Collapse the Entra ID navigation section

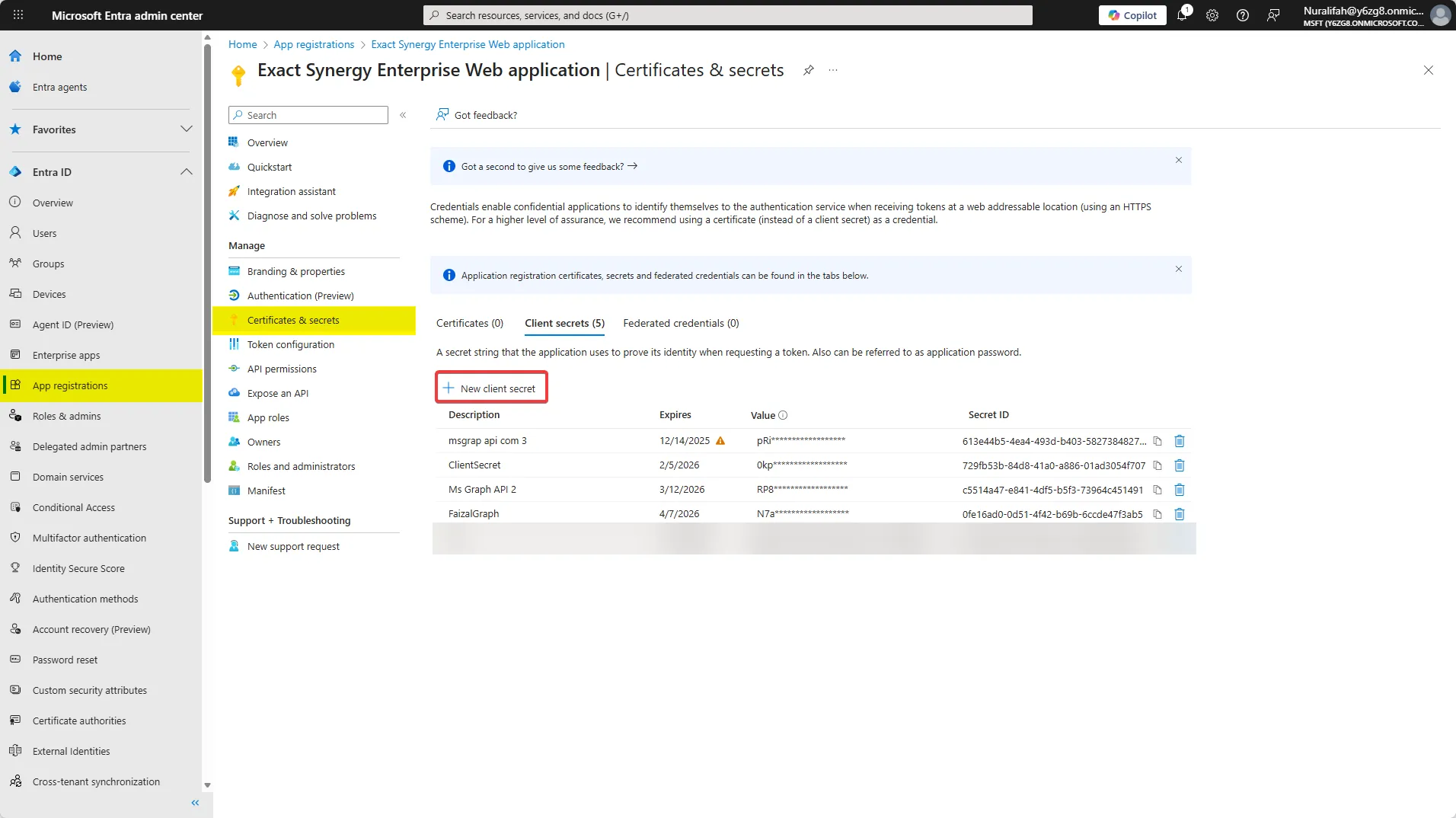[x=187, y=171]
